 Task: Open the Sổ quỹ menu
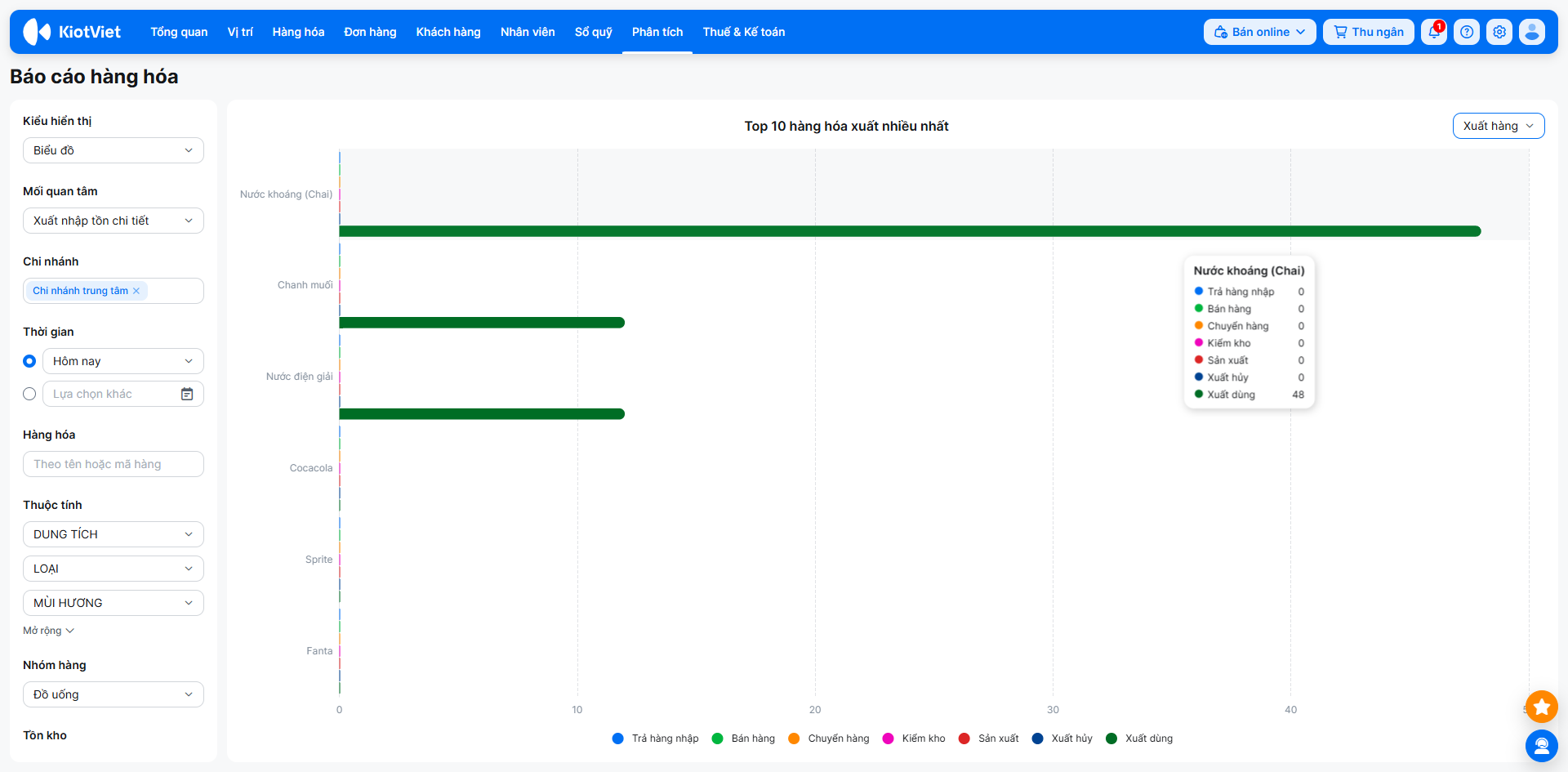(x=594, y=32)
